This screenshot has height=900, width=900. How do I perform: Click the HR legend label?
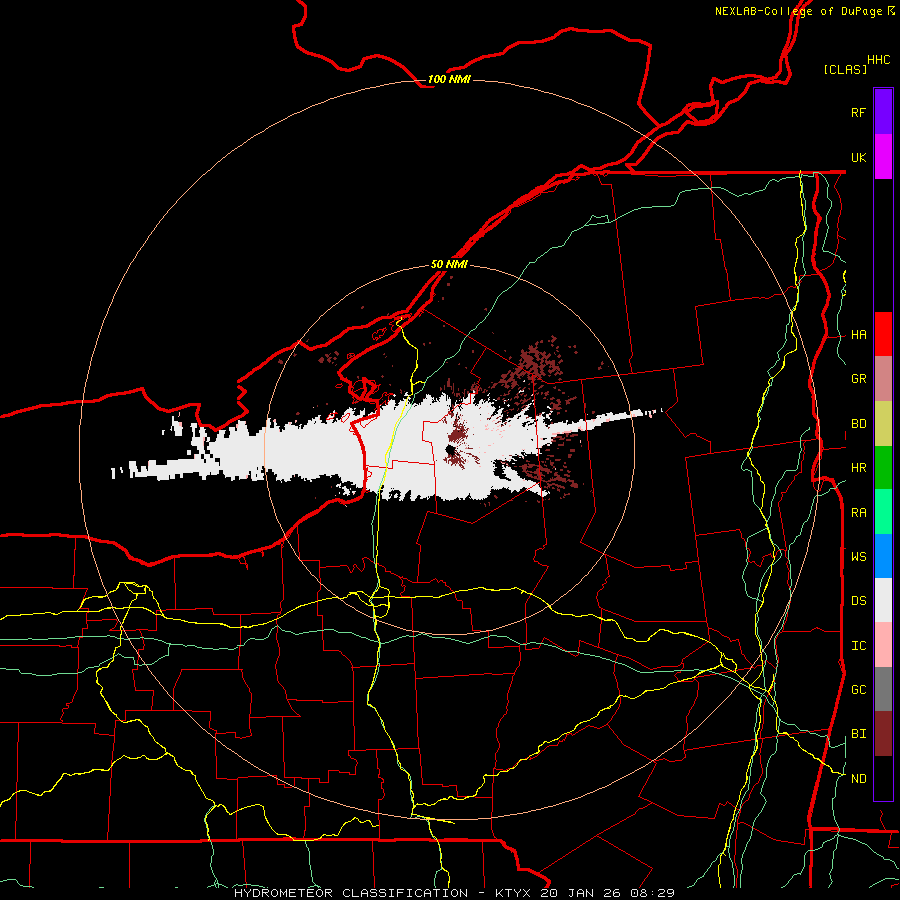(858, 468)
